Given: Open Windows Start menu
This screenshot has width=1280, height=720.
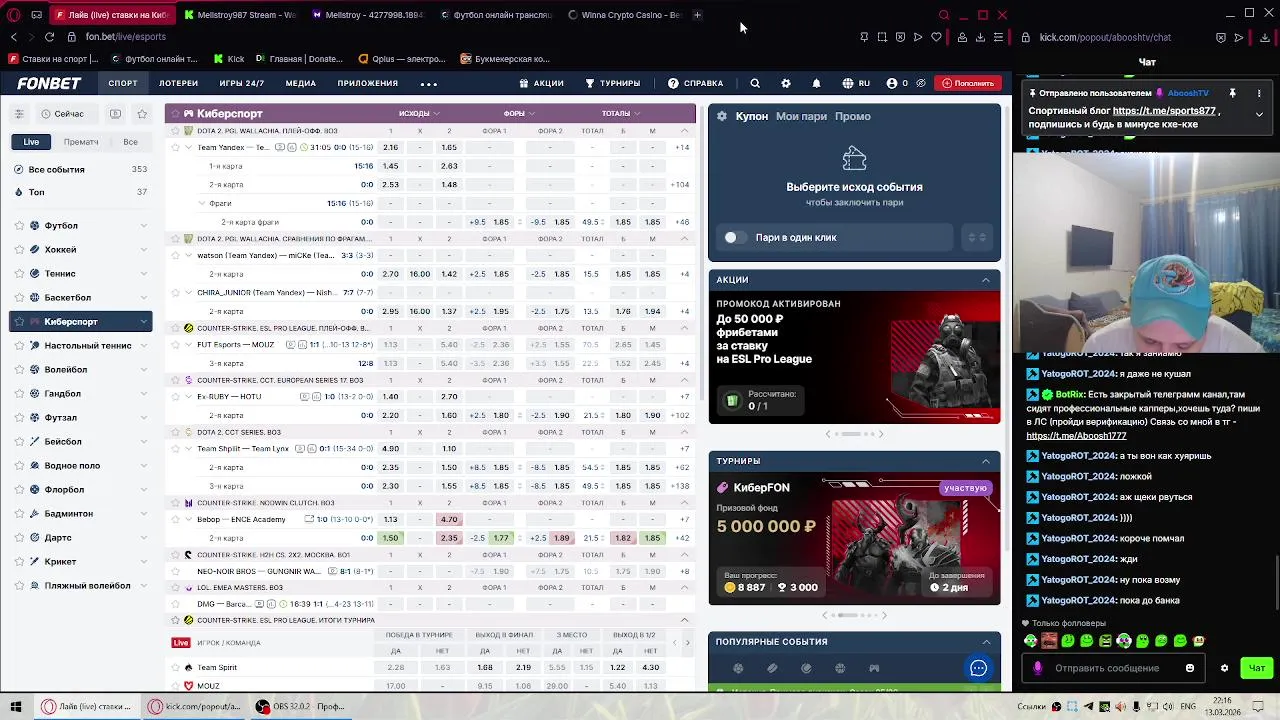Looking at the screenshot, I should pos(16,706).
